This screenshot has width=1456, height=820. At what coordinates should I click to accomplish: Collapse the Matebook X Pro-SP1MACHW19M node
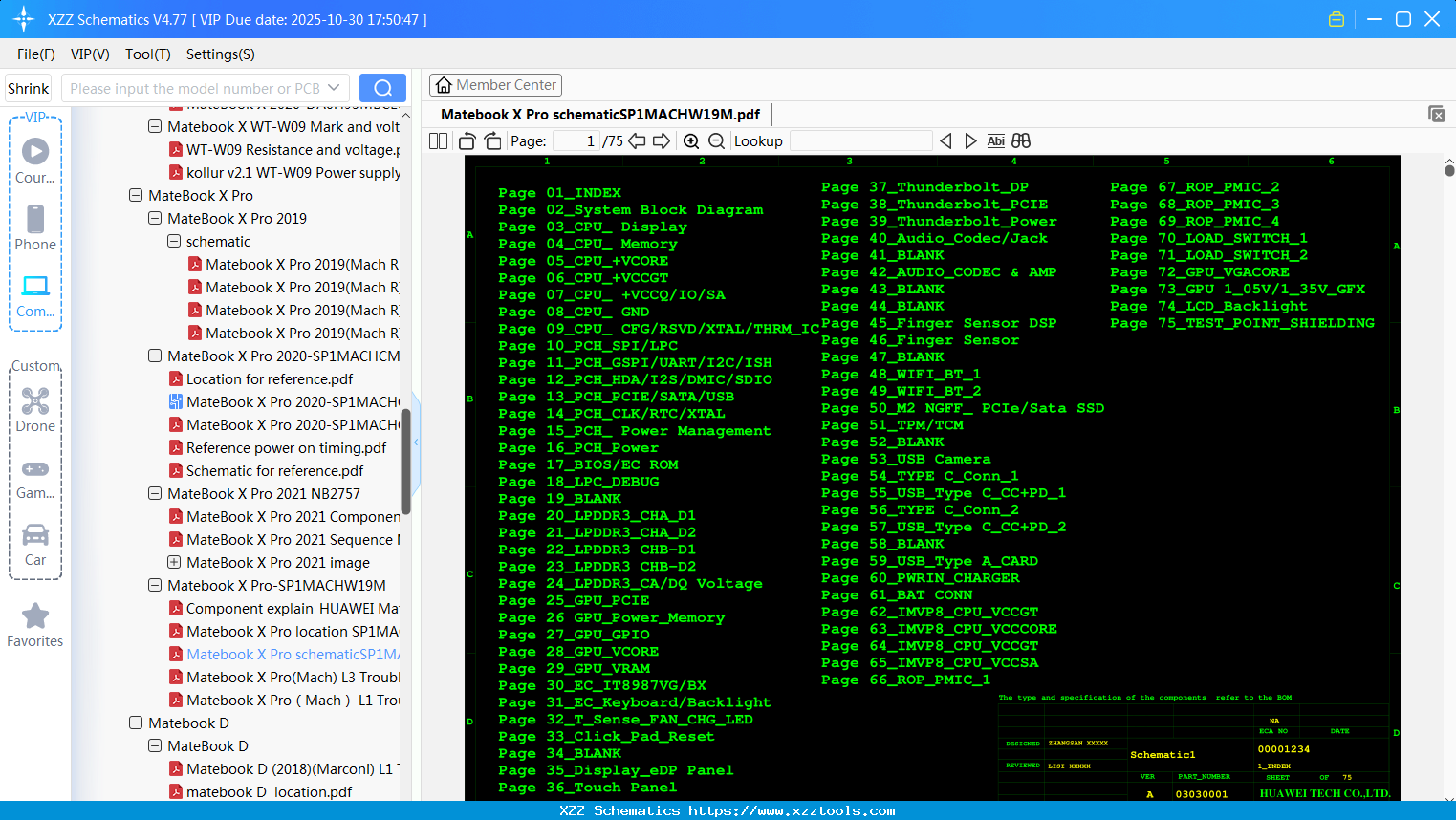[155, 585]
